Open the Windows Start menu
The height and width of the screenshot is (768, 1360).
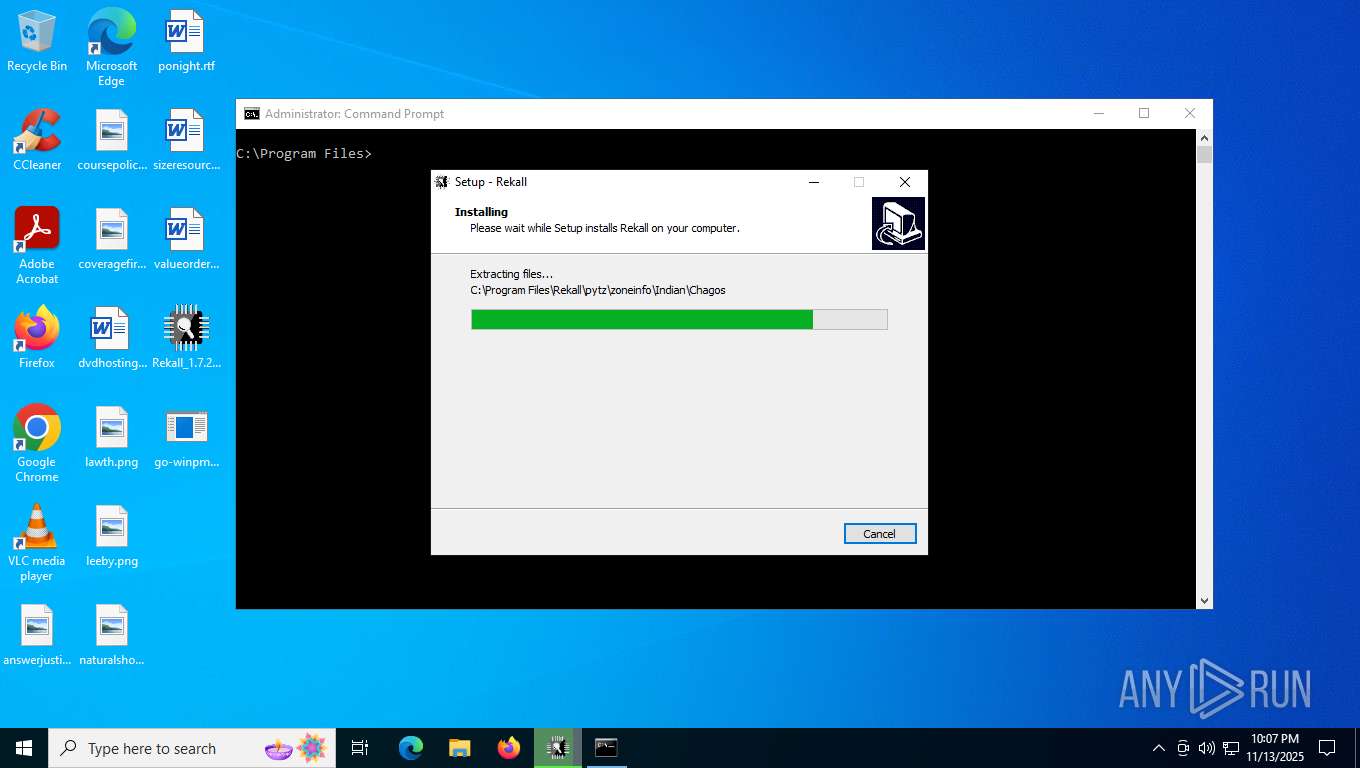pos(24,748)
